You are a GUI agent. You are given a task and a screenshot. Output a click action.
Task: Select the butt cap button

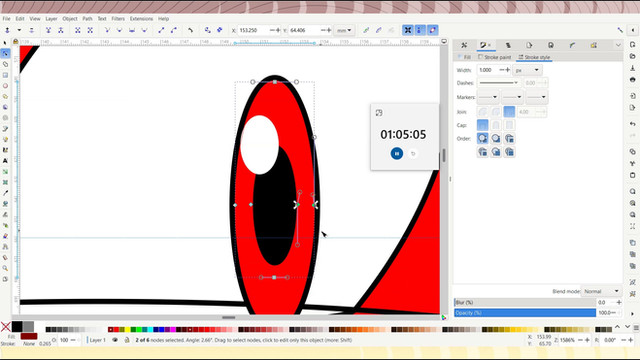[x=482, y=125]
